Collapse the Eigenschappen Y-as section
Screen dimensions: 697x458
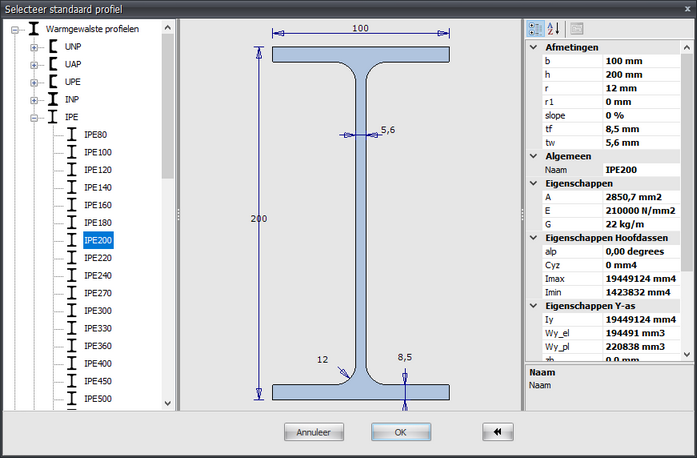(533, 306)
